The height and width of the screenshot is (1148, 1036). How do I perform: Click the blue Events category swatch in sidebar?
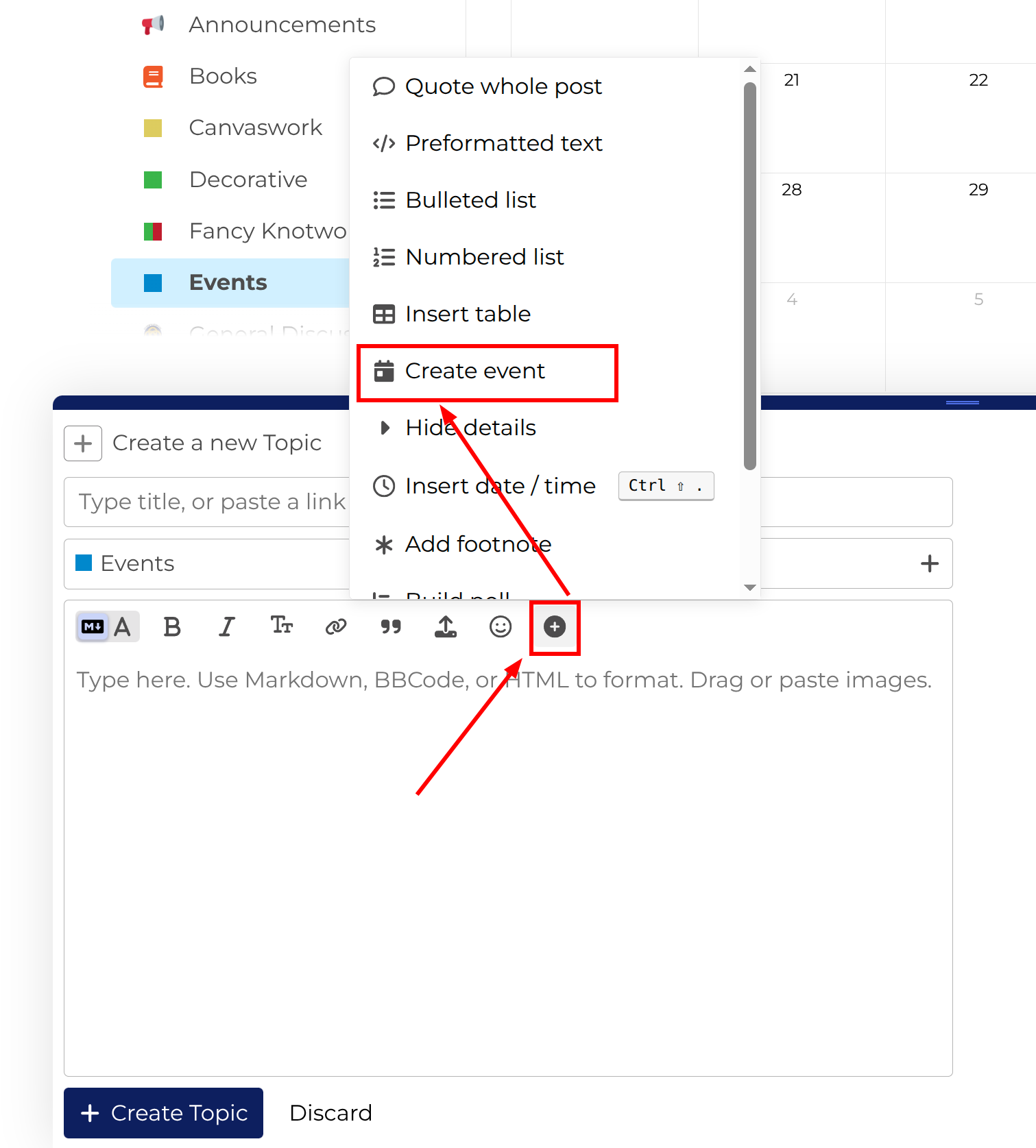(x=153, y=282)
